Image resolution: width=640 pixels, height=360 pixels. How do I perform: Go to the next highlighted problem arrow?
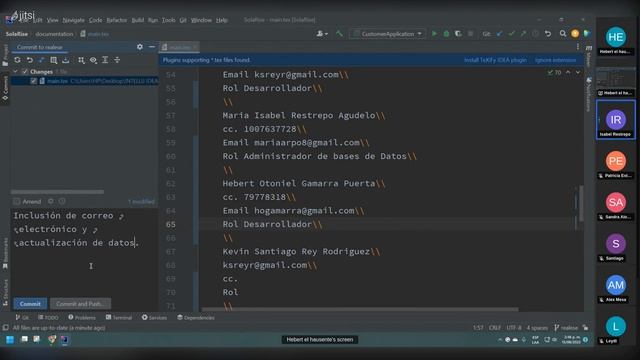point(578,72)
